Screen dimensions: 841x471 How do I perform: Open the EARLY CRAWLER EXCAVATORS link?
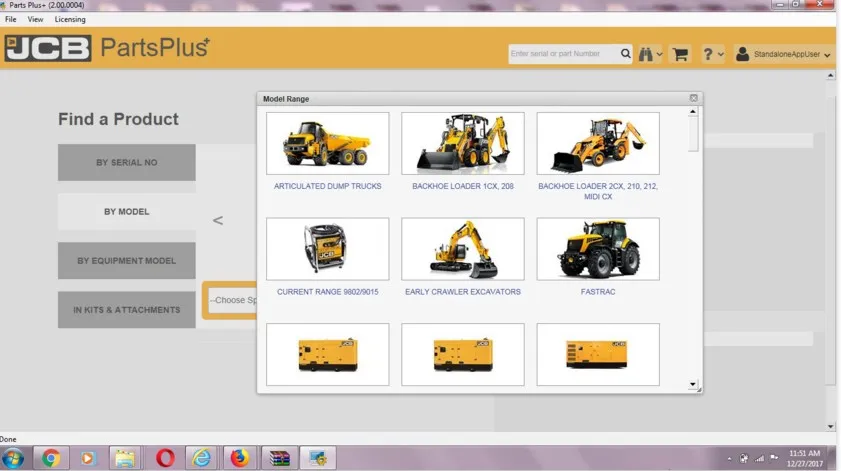point(462,292)
